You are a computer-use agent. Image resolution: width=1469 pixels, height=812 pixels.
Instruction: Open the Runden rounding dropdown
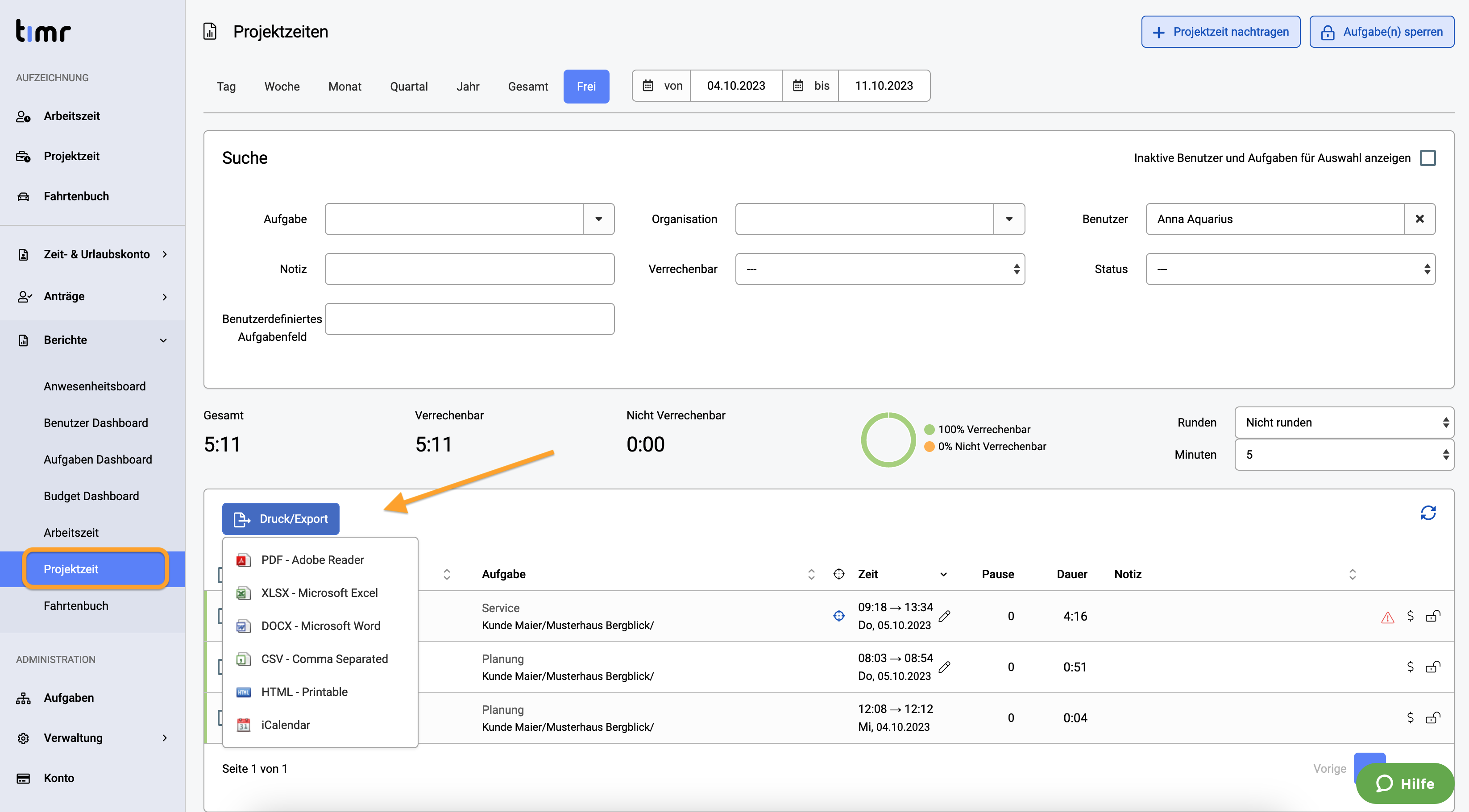1344,423
